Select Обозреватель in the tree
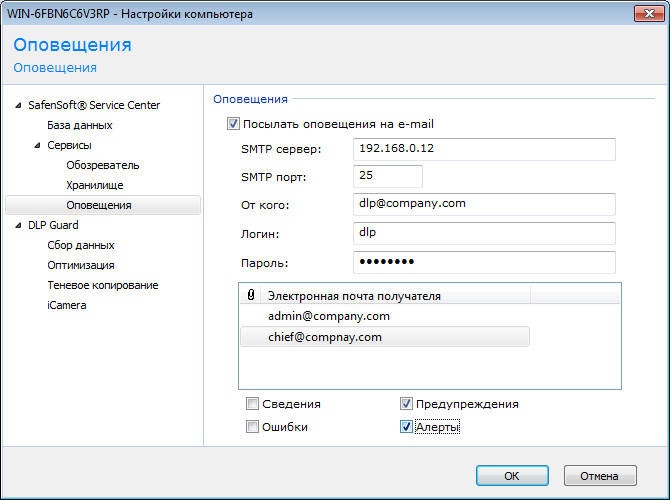Screen dimensions: 670x500 (102, 165)
